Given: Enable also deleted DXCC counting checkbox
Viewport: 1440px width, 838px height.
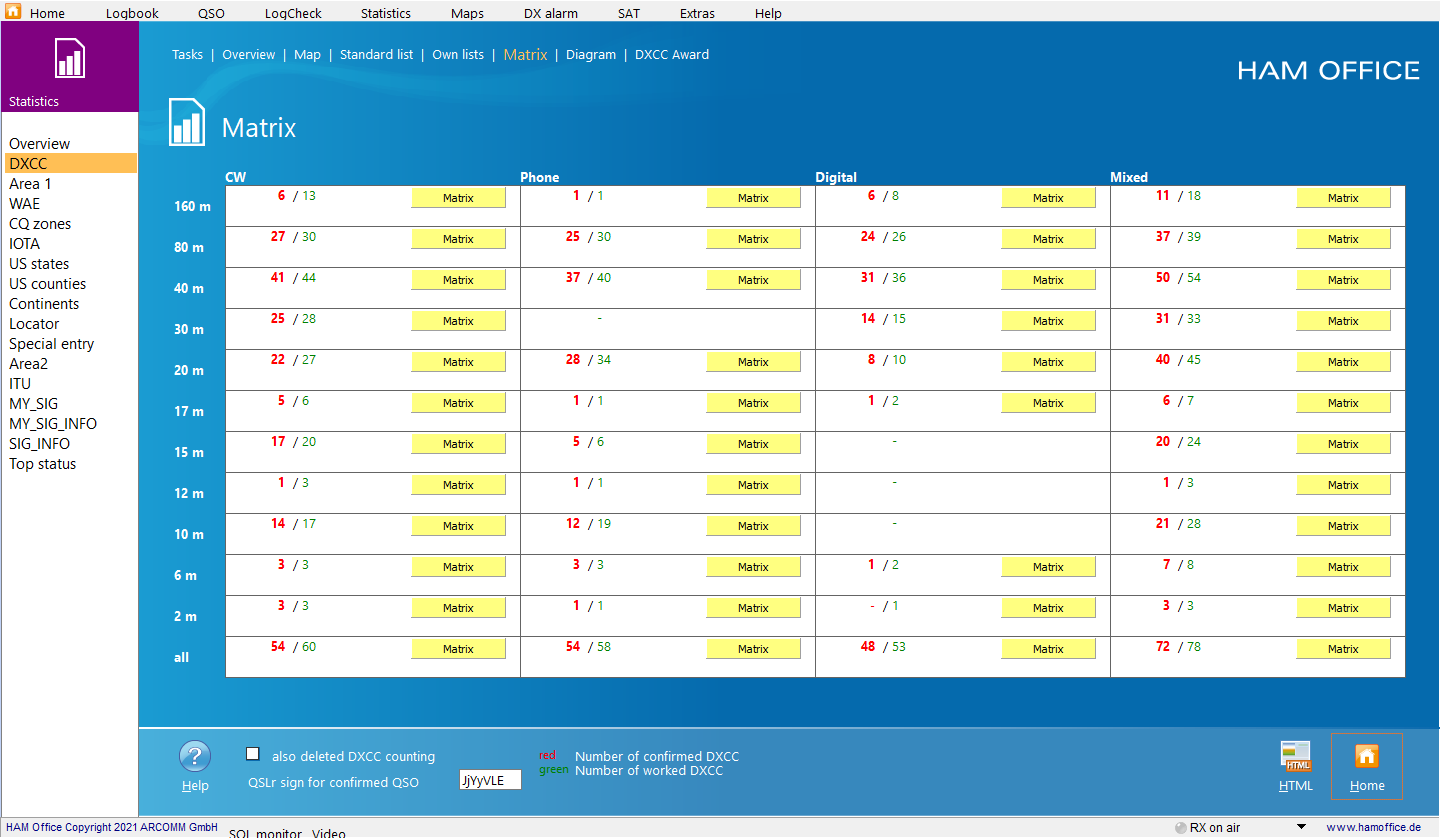Looking at the screenshot, I should coord(253,754).
